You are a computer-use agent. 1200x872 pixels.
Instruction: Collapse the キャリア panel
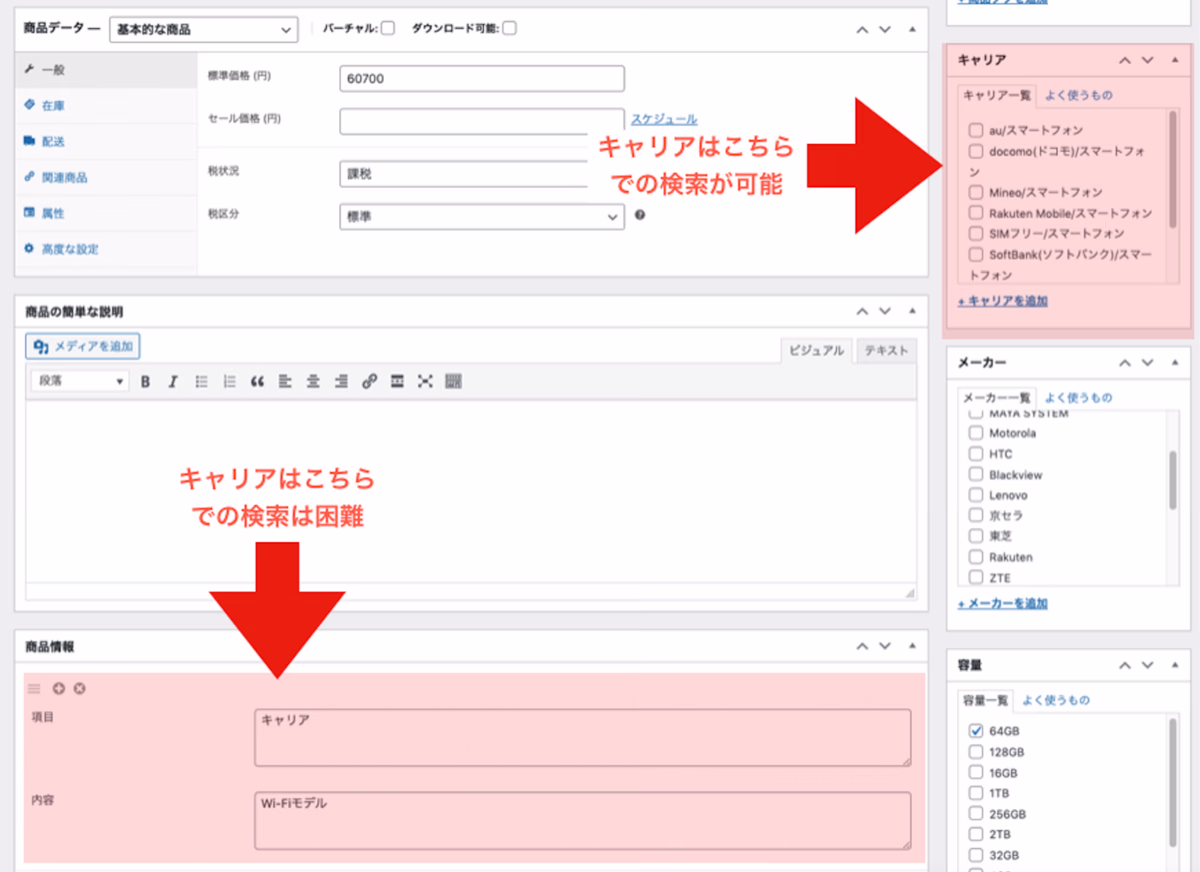point(1174,60)
